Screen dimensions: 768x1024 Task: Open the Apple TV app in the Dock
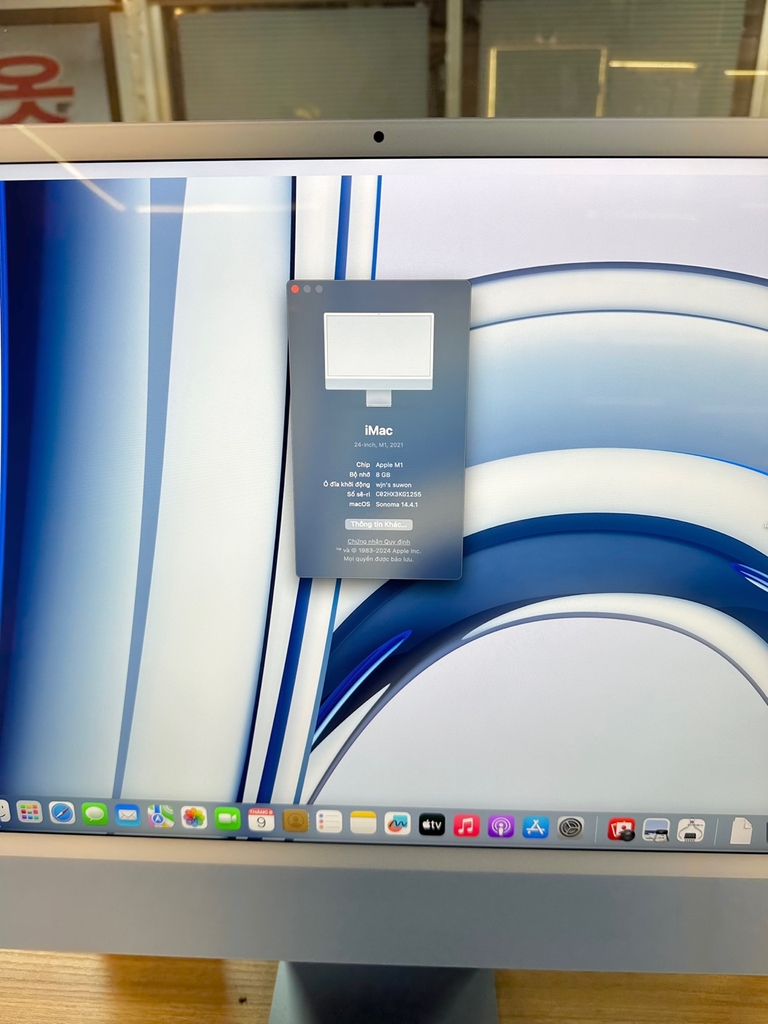[x=432, y=825]
